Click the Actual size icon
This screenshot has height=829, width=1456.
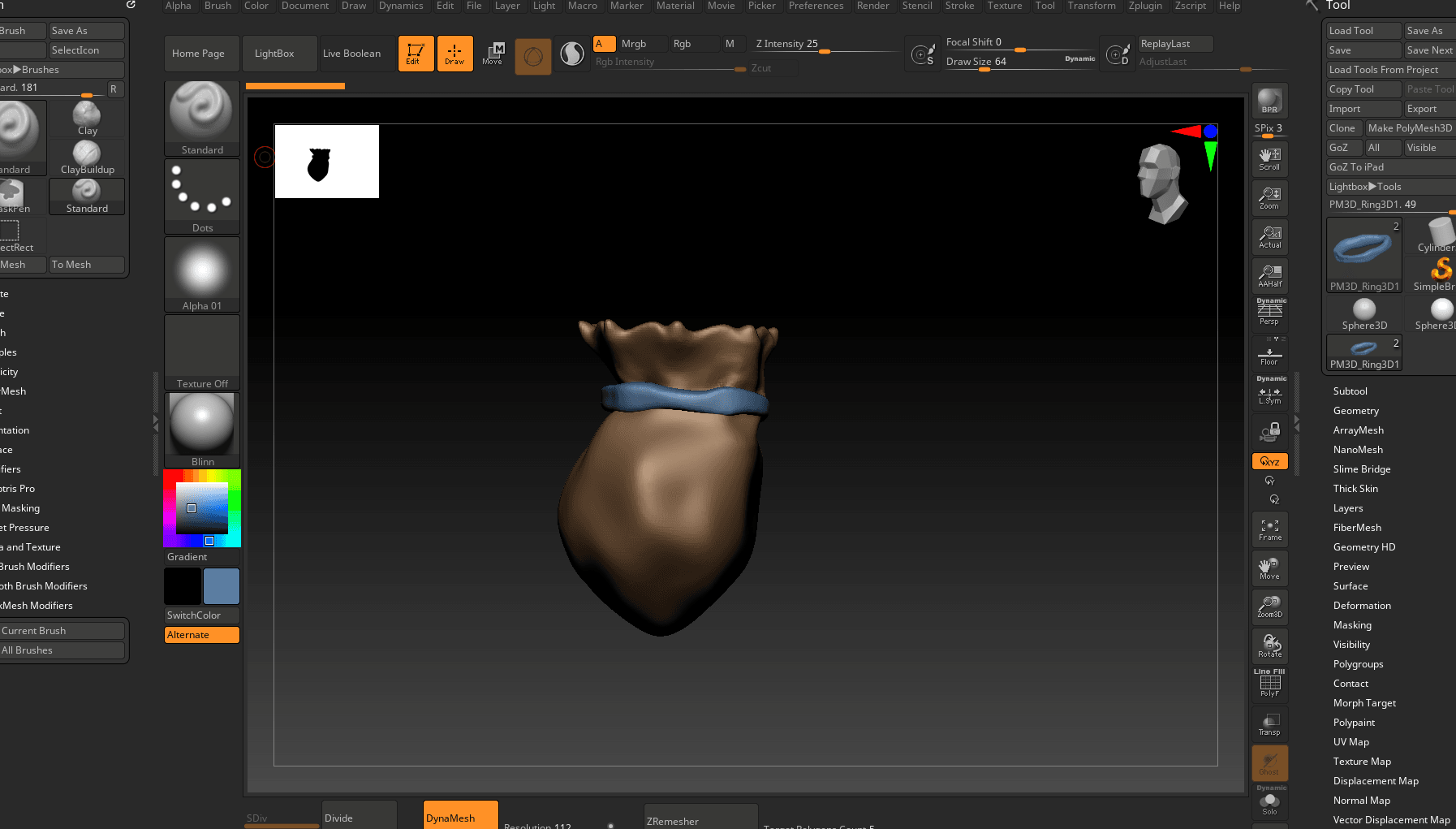tap(1269, 236)
